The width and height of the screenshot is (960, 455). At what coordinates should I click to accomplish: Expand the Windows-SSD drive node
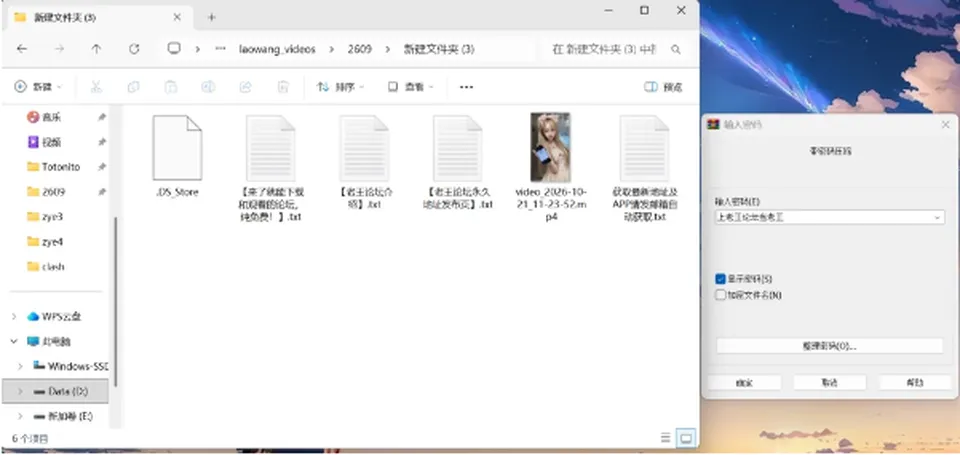coord(20,366)
